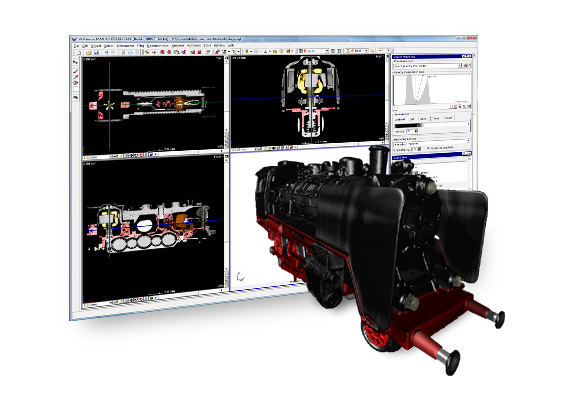Open the Window menu
Image resolution: width=570 pixels, height=404 pixels.
click(x=219, y=46)
